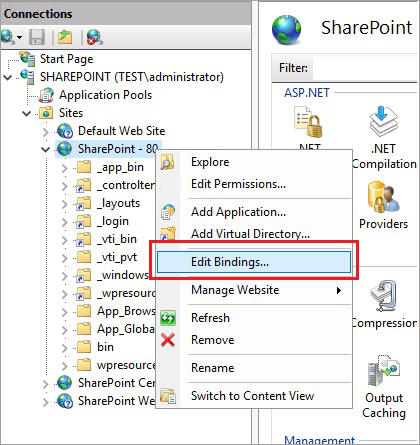Choose Edit Permissions... menu entry
420x445 pixels.
pos(254,184)
